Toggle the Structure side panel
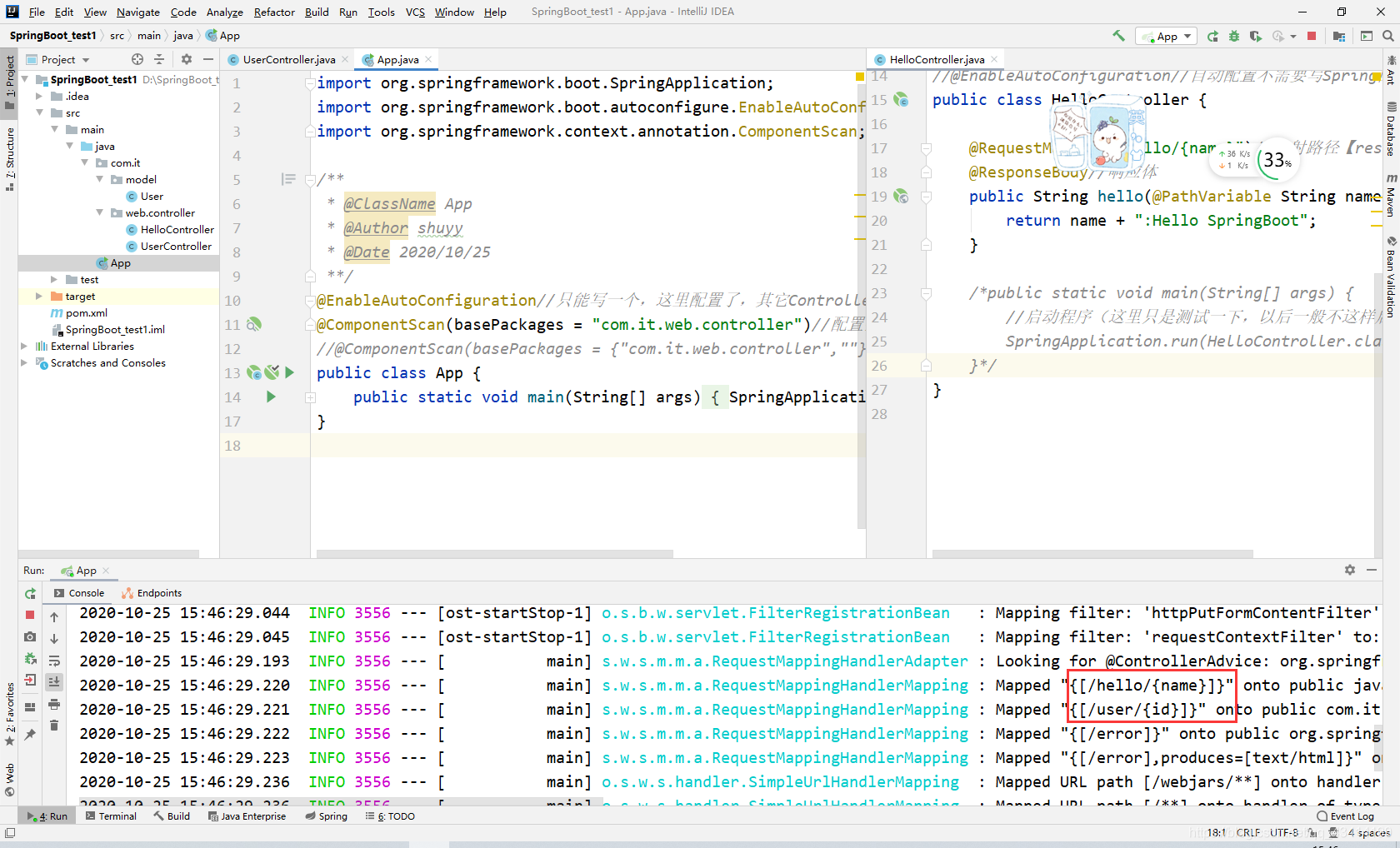The height and width of the screenshot is (848, 1400). pos(9,158)
